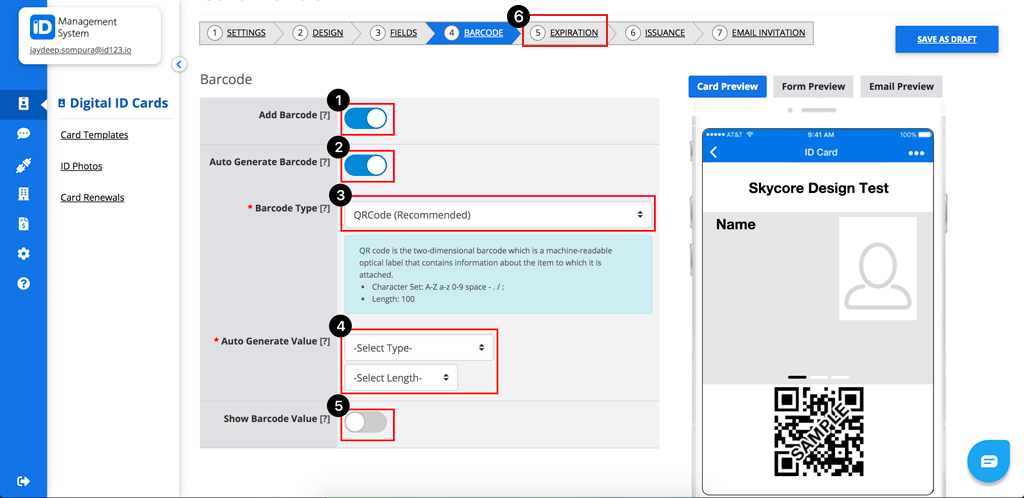Click help [?] next to Auto Generate Barcode
The height and width of the screenshot is (498, 1024).
(325, 162)
